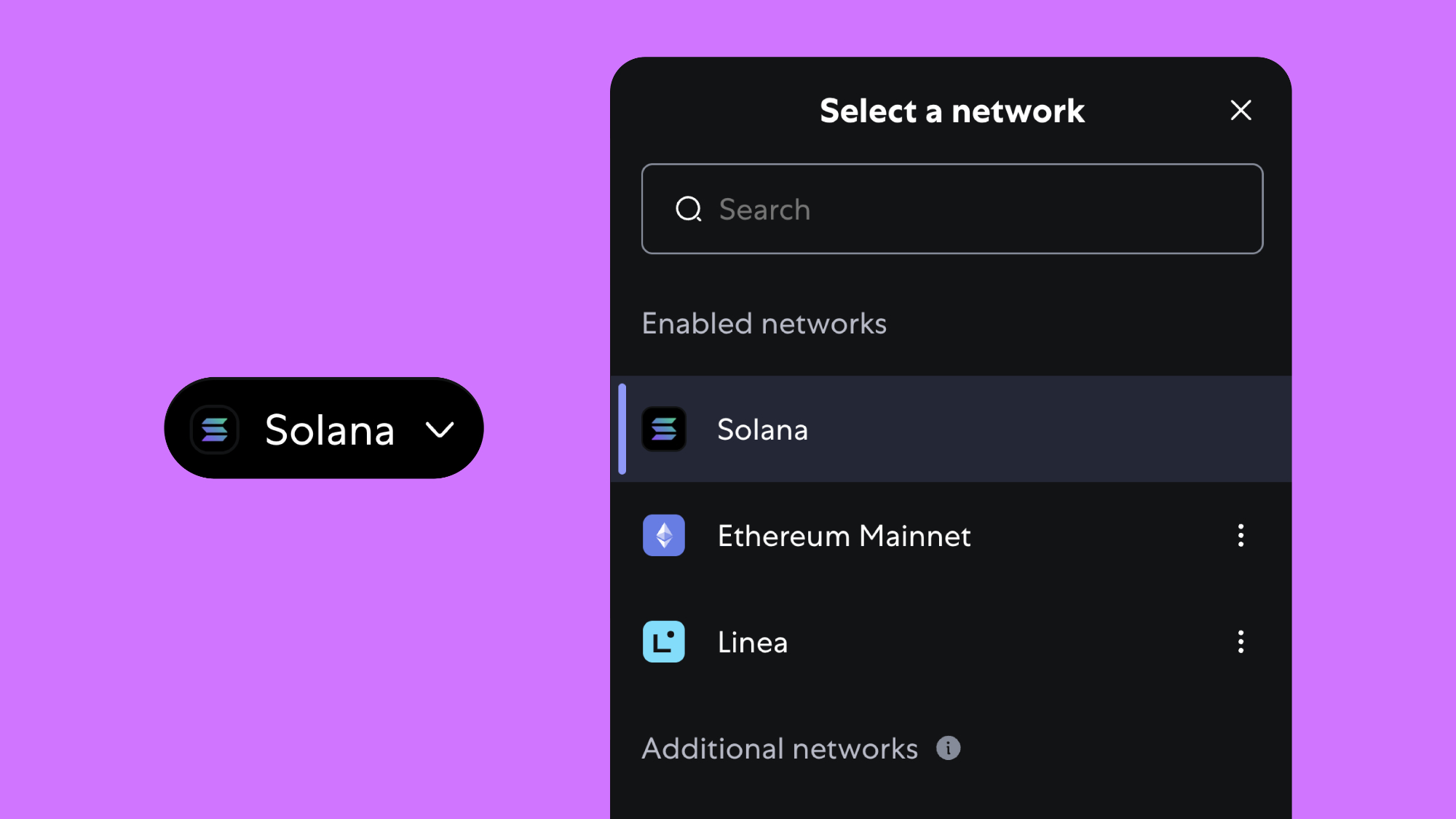Click the Linea logo icon
Image resolution: width=1456 pixels, height=819 pixels.
point(664,642)
